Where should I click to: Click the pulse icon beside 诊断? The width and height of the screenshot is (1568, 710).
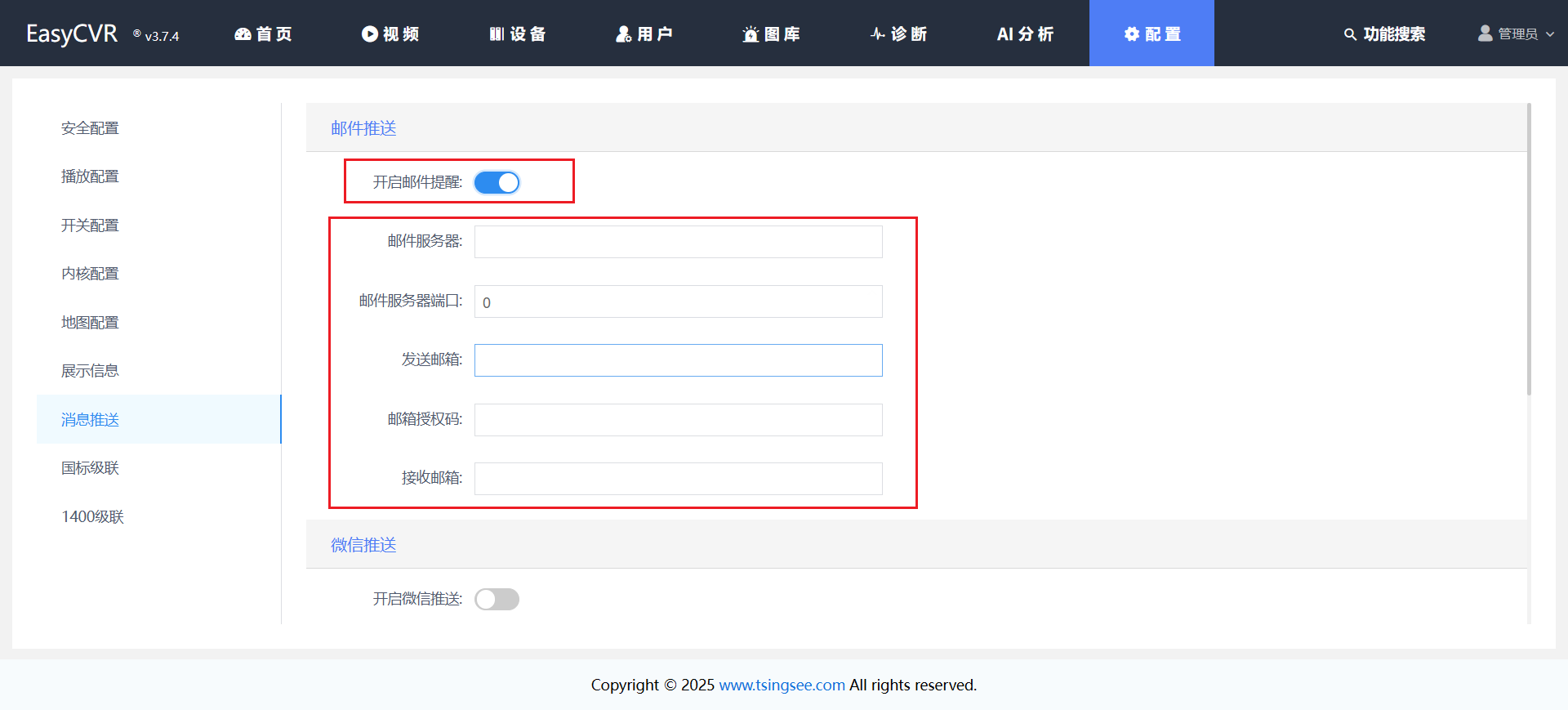878,34
